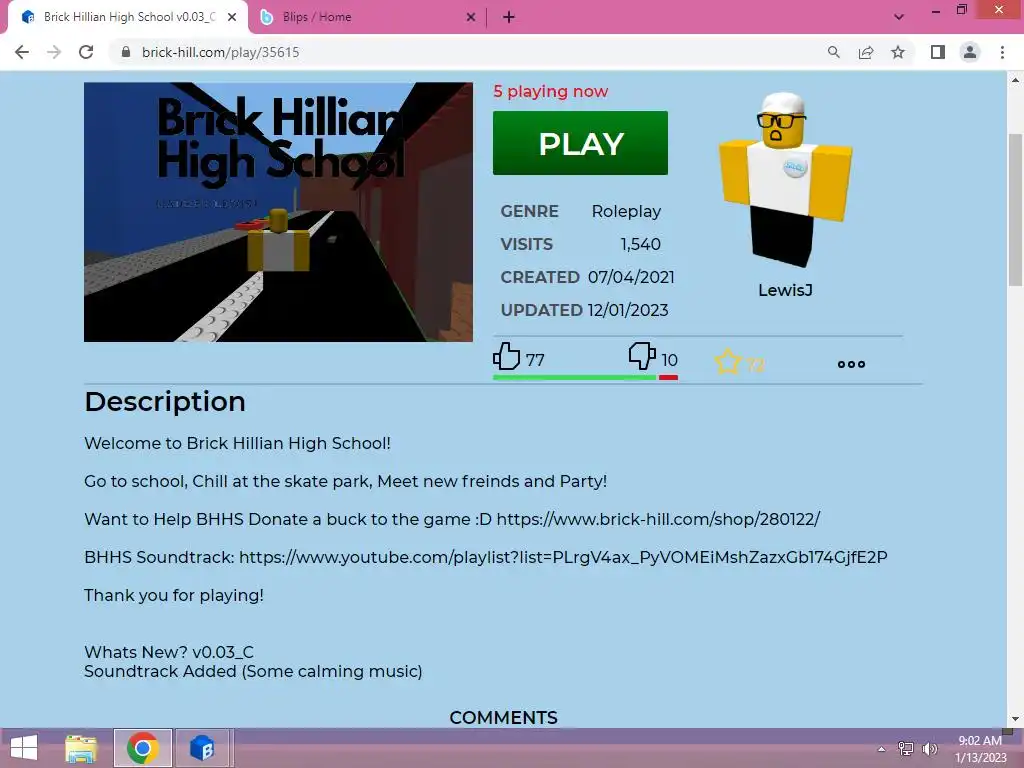1024x768 pixels.
Task: Click the scrollbar down arrow
Action: point(1015,719)
